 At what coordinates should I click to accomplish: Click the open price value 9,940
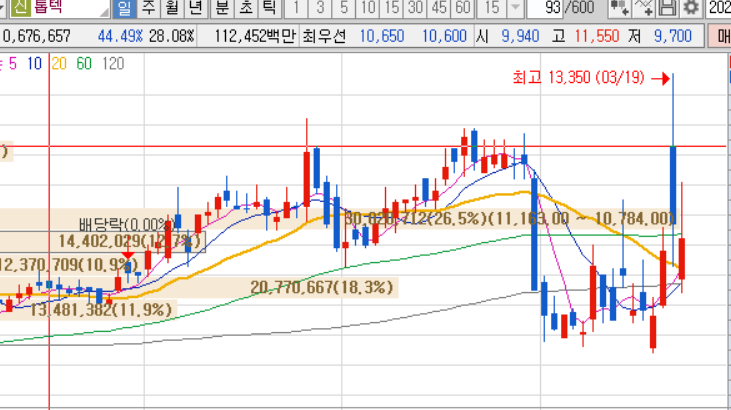click(x=520, y=36)
